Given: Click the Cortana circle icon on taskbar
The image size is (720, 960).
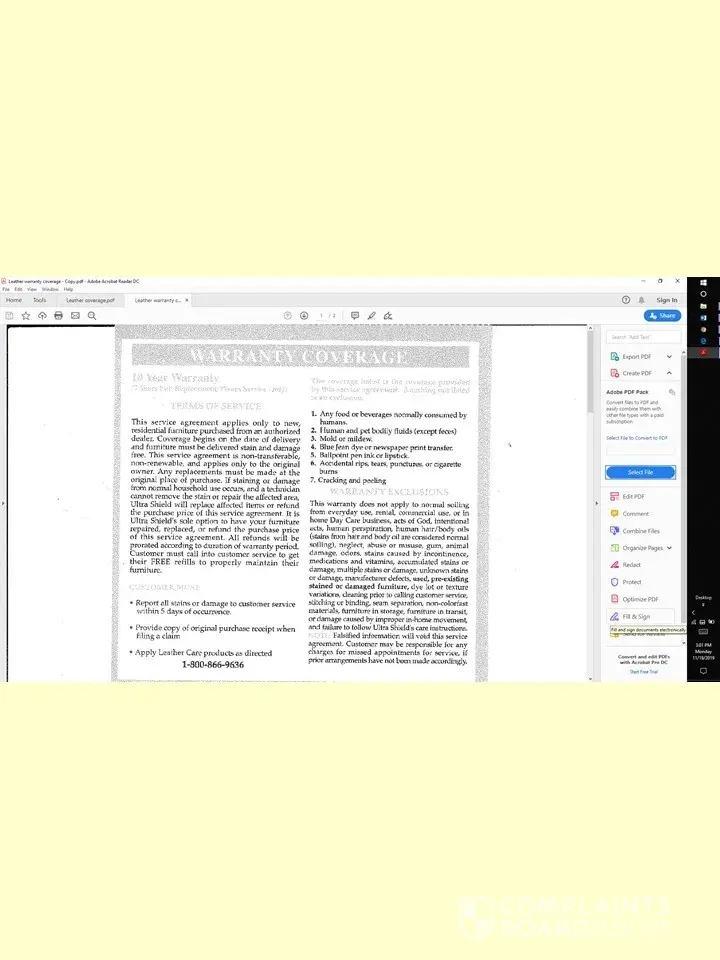Looking at the screenshot, I should [703, 294].
